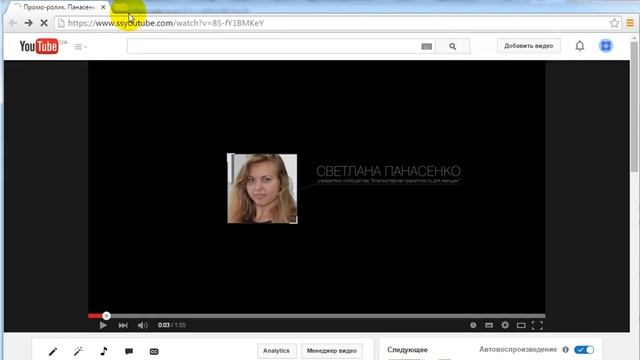Mute the video volume

[x=142, y=325]
